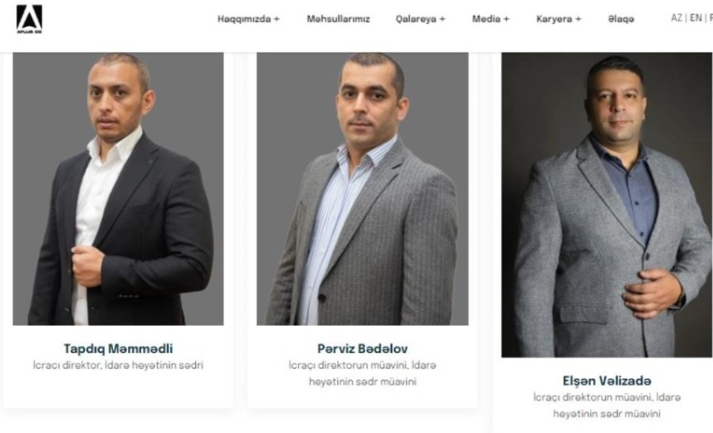The height and width of the screenshot is (433, 713).
Task: Click the name Pərviz Bədəlov
Action: [362, 349]
